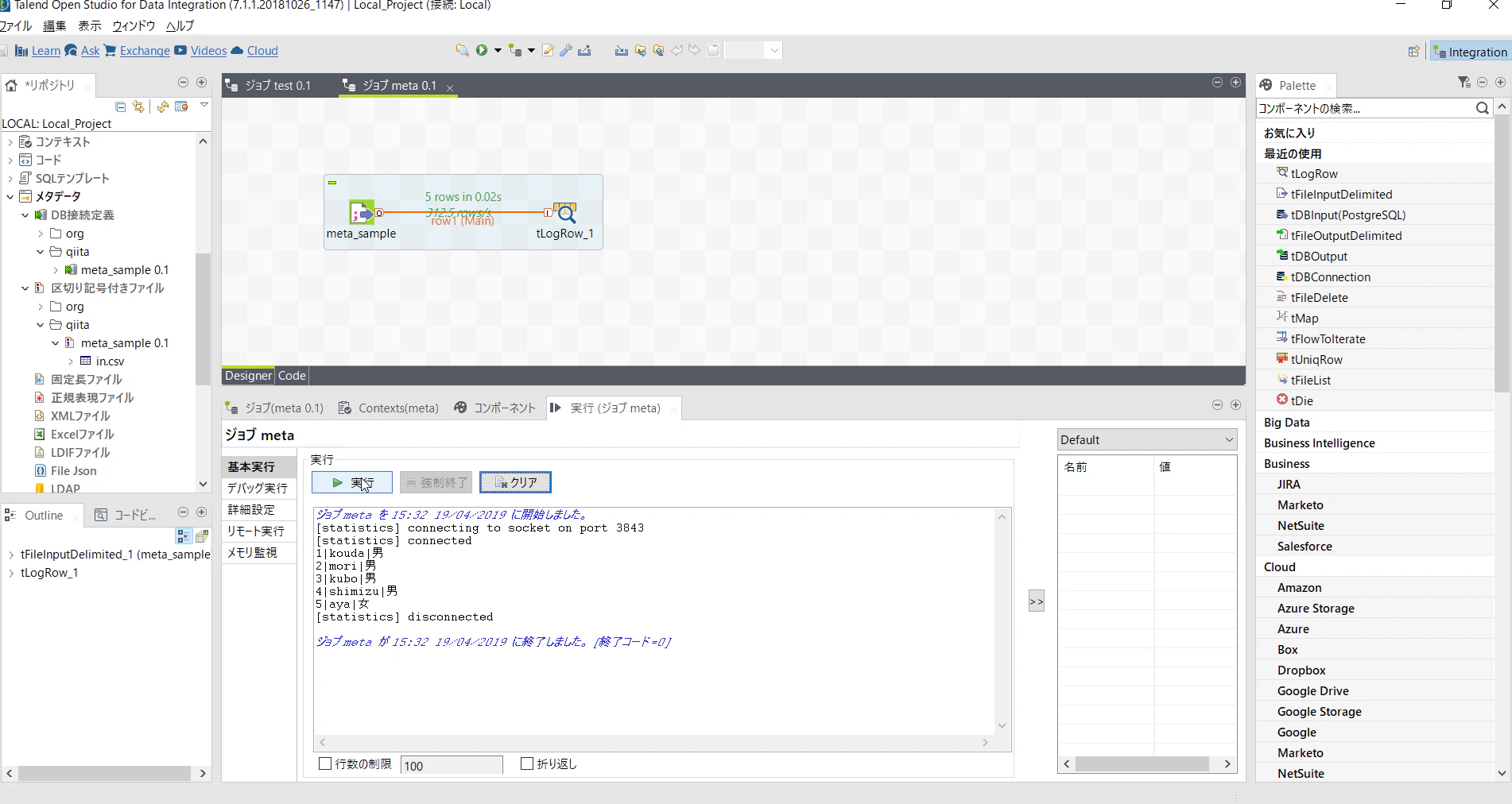Collapse the DB接続定義 node
The width and height of the screenshot is (1512, 804).
[25, 215]
